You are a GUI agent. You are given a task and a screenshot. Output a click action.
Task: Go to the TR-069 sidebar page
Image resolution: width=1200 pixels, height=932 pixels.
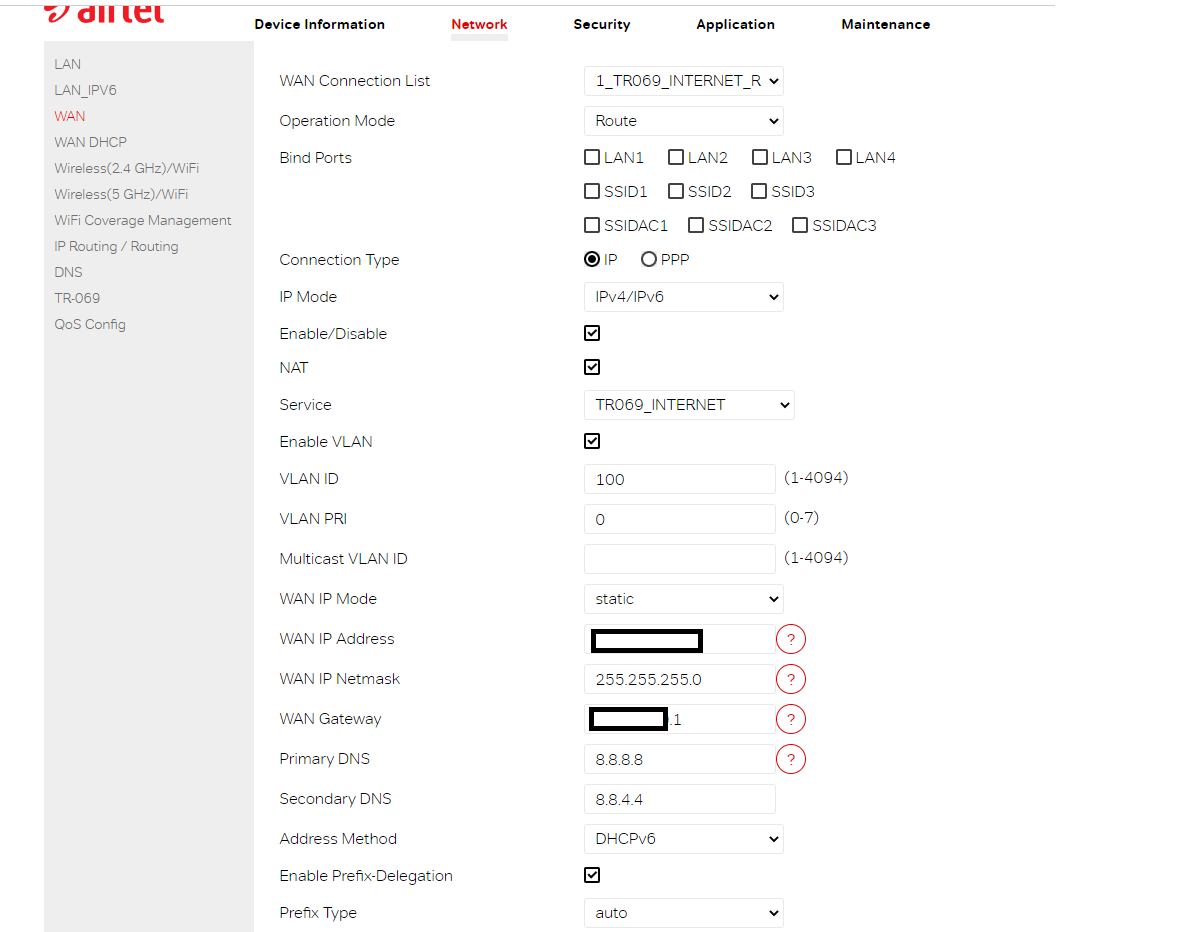point(77,298)
